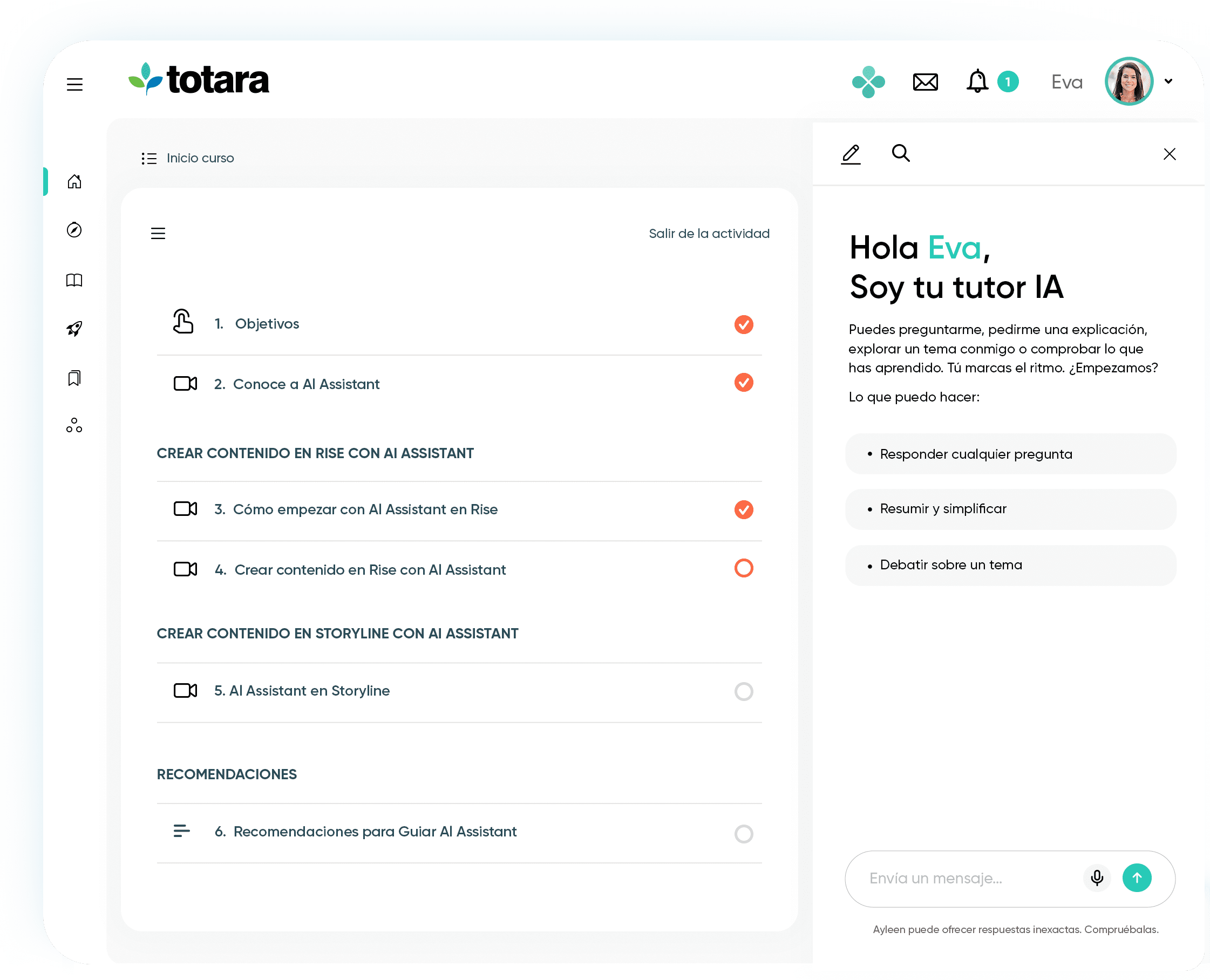Click the Inicio curso list icon
Screen dimensions: 1210x980
pos(149,158)
